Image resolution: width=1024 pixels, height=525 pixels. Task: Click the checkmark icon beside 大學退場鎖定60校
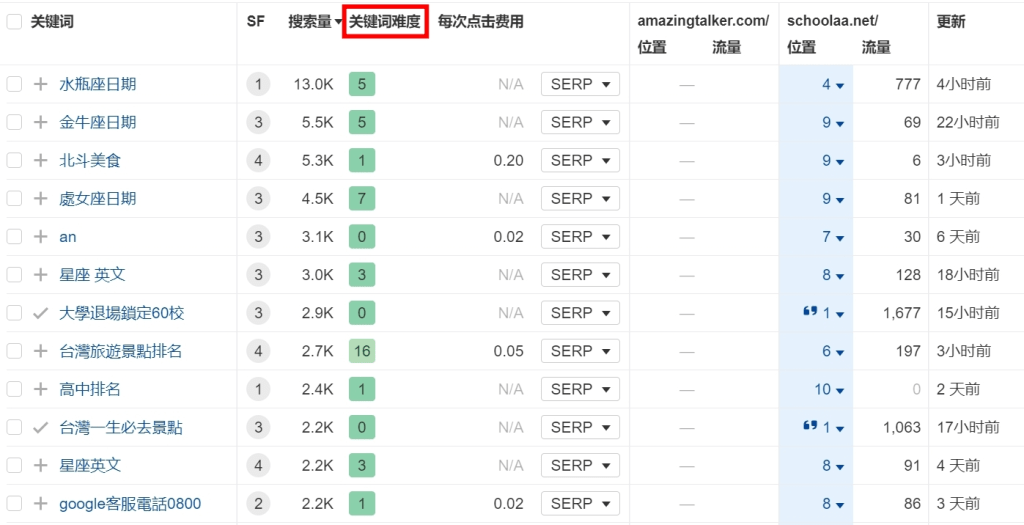coord(40,313)
